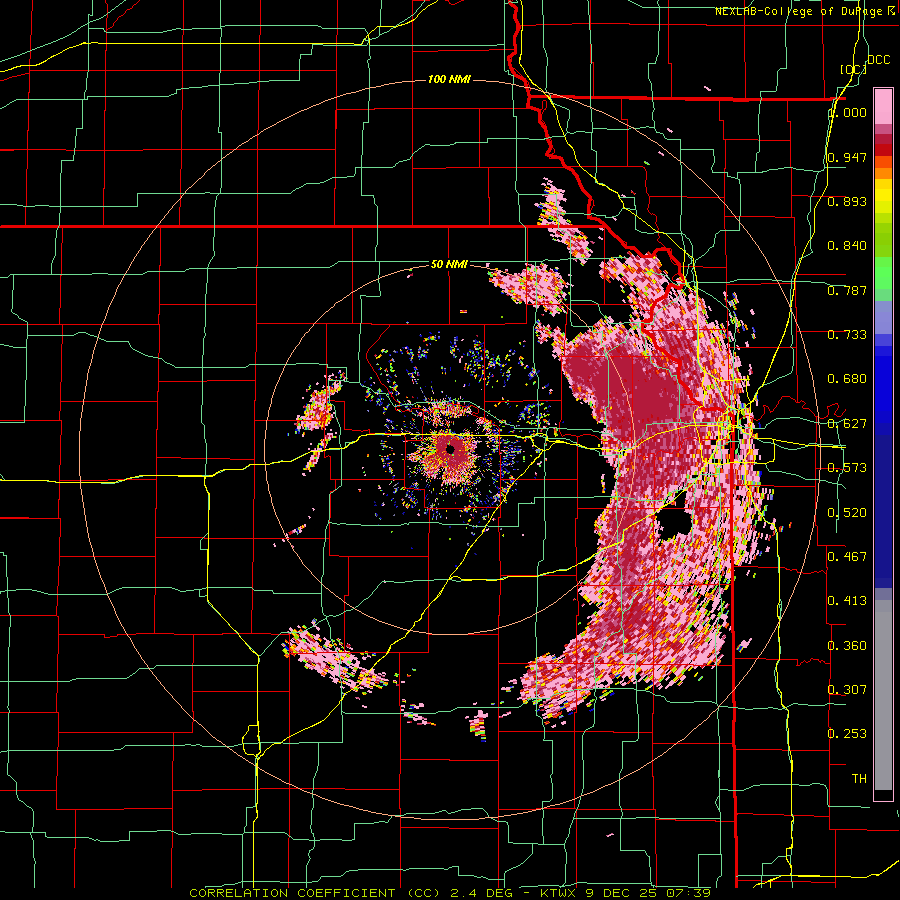Pick the gray segment of the color scale

coord(883,695)
